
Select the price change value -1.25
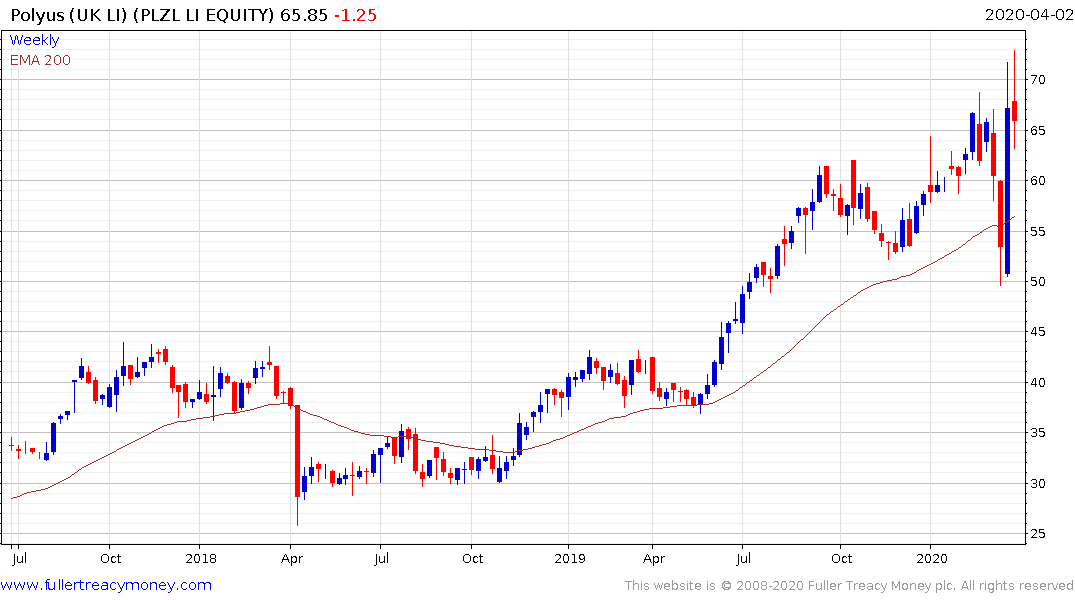355,15
